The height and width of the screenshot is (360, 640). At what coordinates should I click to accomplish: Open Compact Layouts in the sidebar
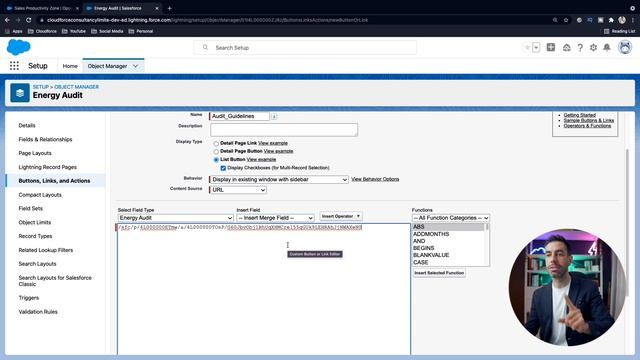click(x=40, y=195)
